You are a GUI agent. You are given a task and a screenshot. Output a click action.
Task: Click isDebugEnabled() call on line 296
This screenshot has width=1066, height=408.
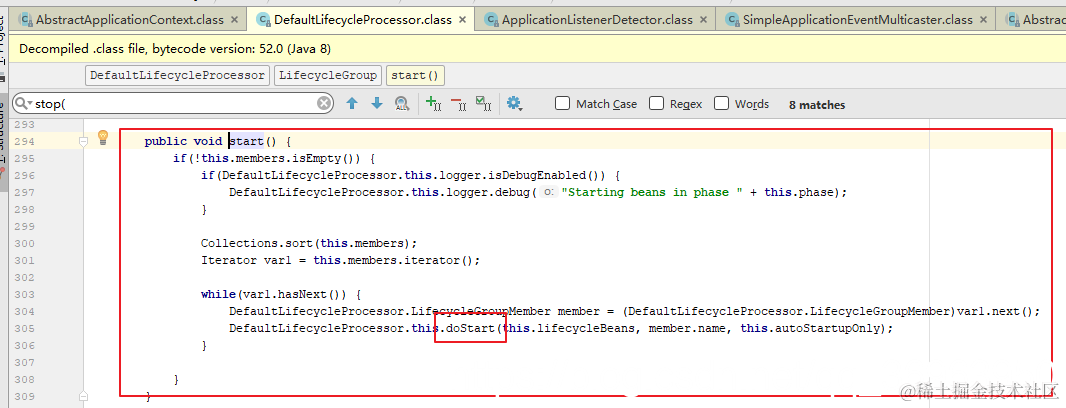point(536,175)
